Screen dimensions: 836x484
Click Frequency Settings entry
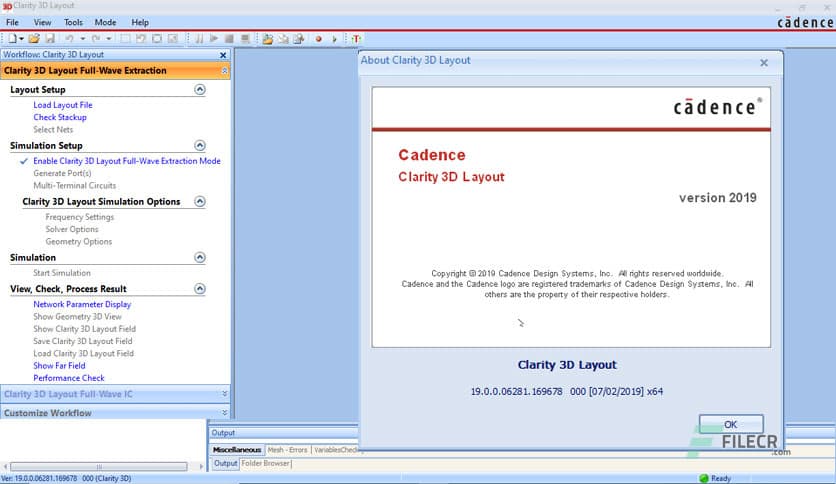[79, 217]
